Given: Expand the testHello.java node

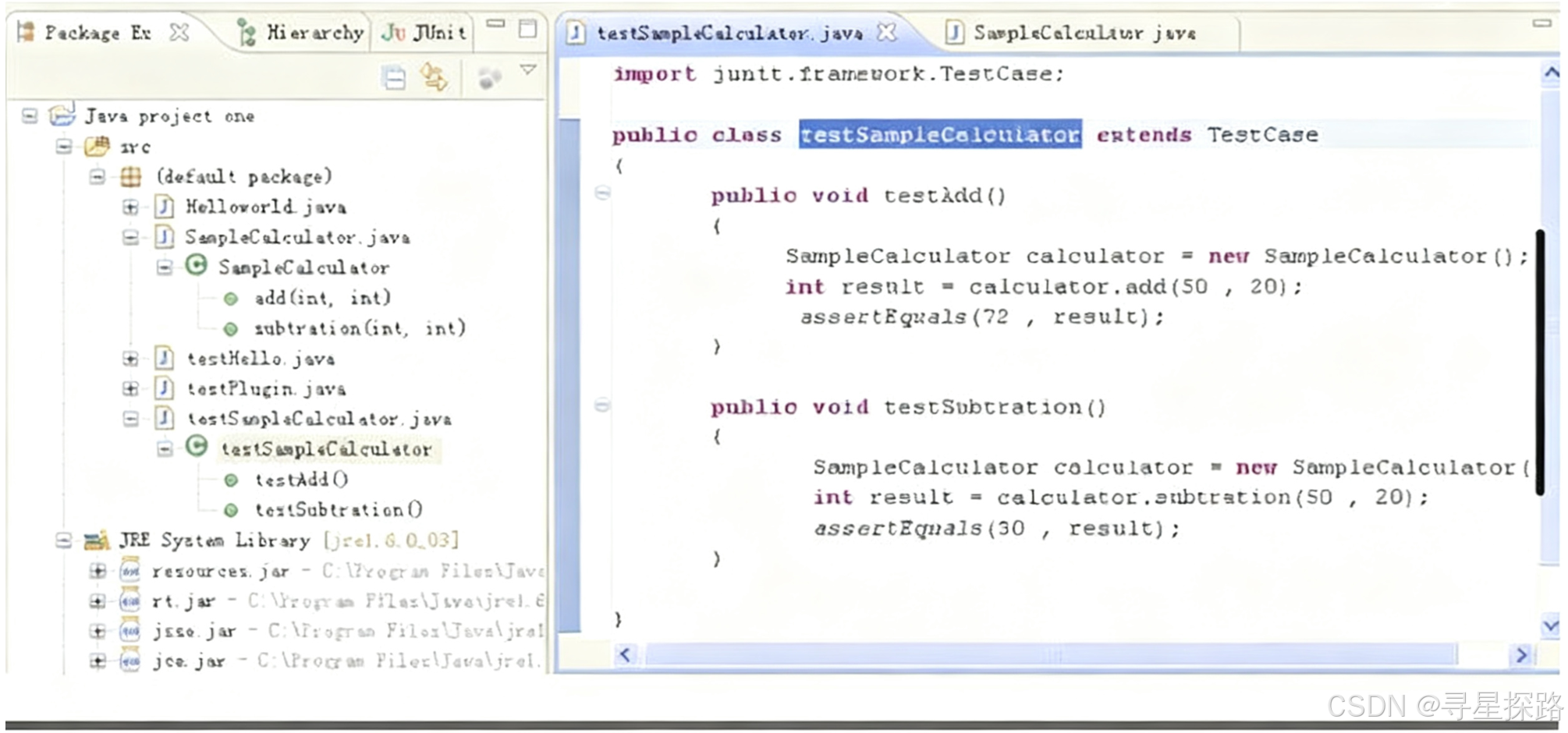Looking at the screenshot, I should (x=130, y=359).
